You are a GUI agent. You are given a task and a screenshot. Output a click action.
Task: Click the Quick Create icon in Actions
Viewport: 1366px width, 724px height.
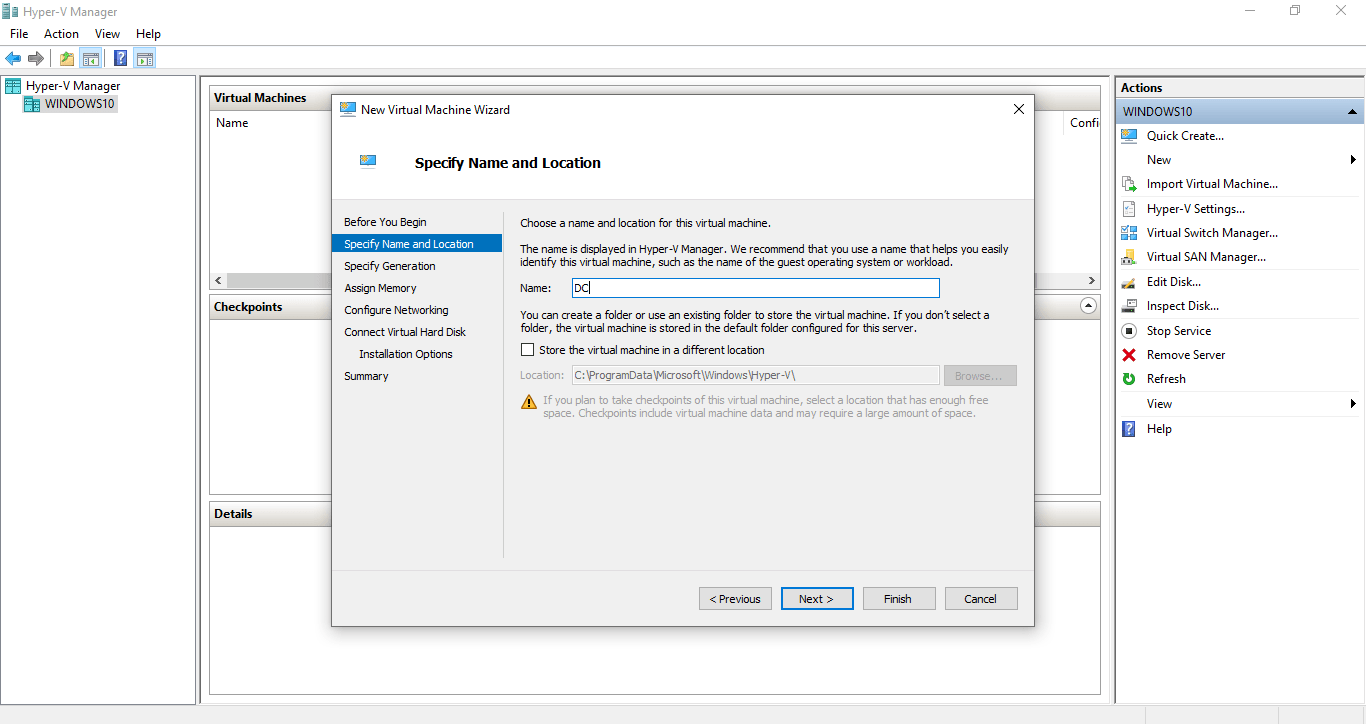(1130, 136)
